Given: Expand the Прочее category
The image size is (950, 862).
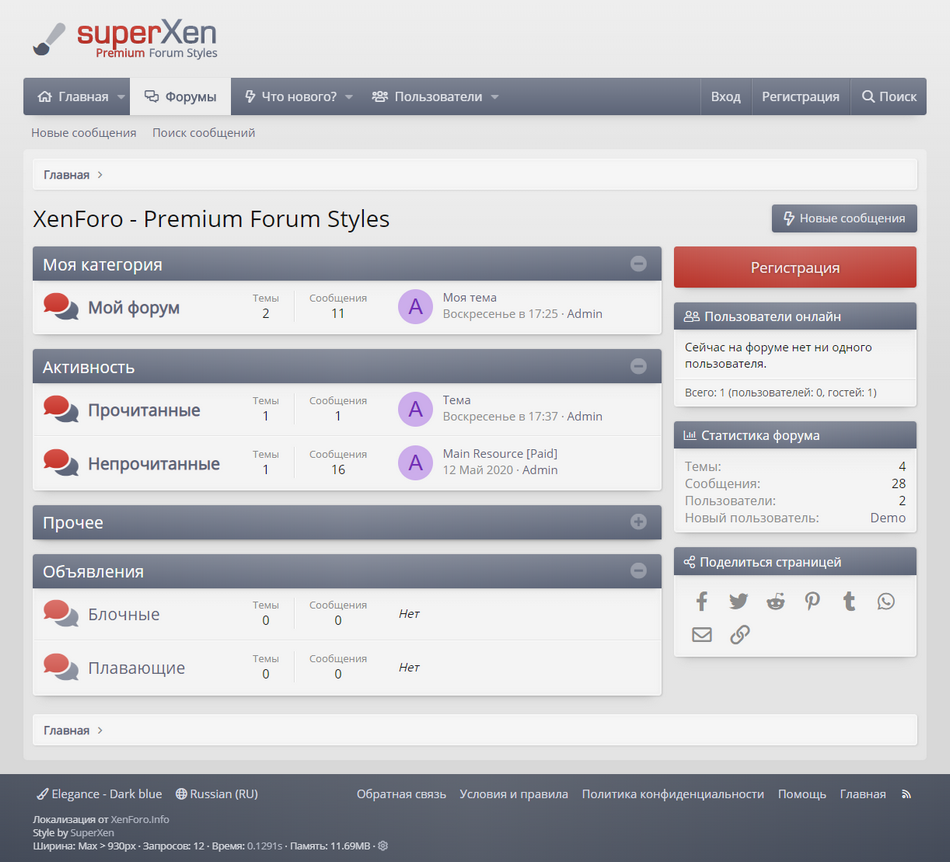Looking at the screenshot, I should (x=638, y=522).
